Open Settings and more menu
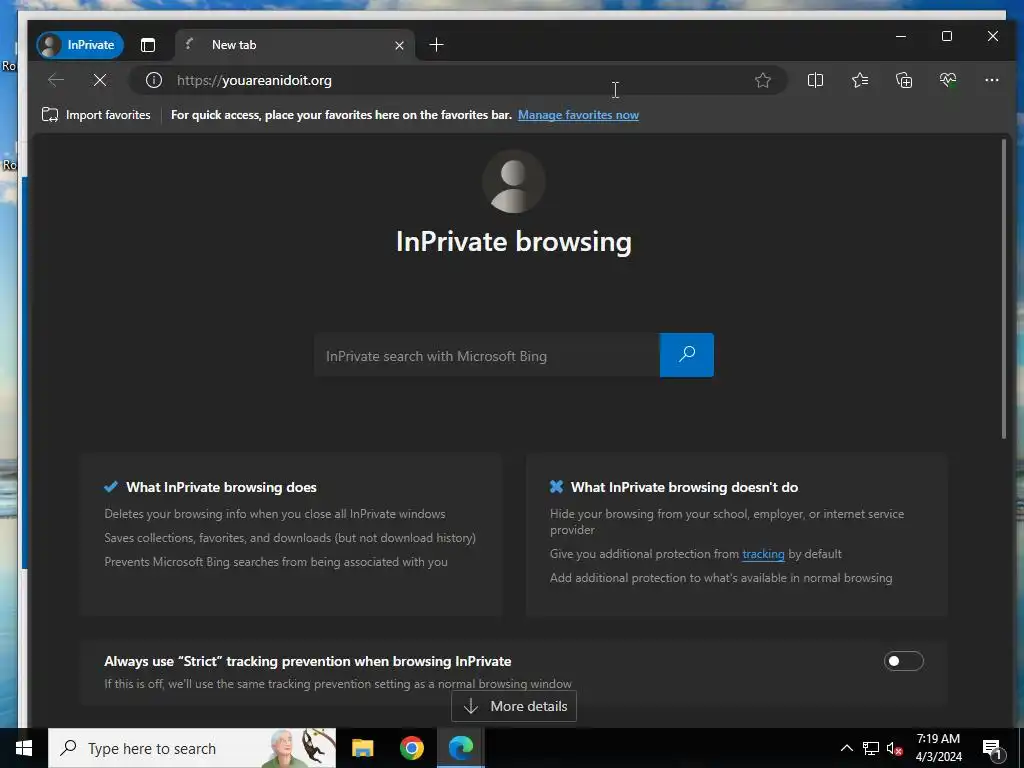The width and height of the screenshot is (1024, 768). (991, 80)
